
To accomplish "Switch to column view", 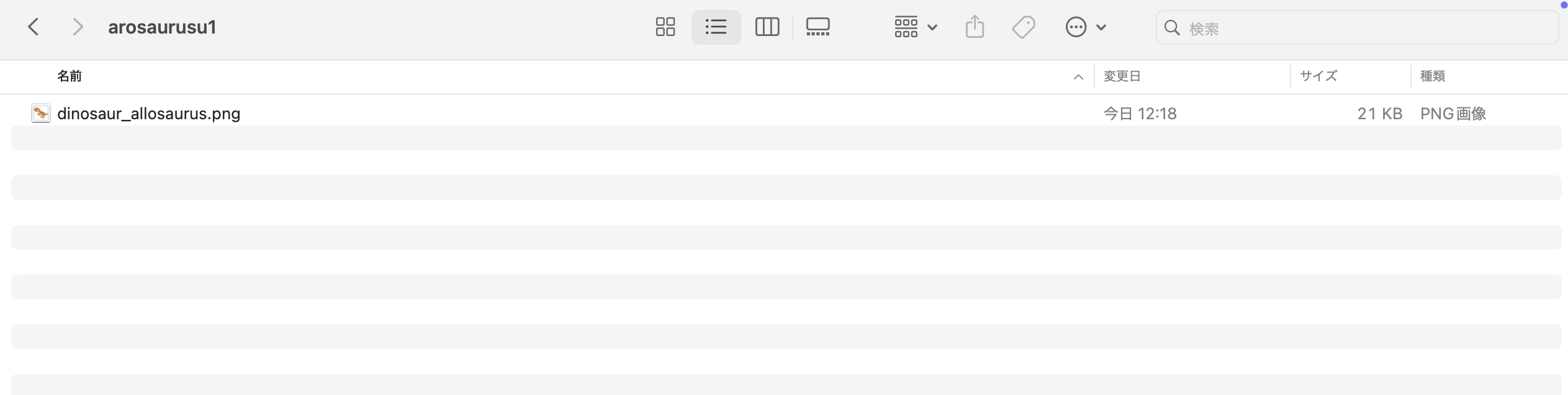I will 767,27.
